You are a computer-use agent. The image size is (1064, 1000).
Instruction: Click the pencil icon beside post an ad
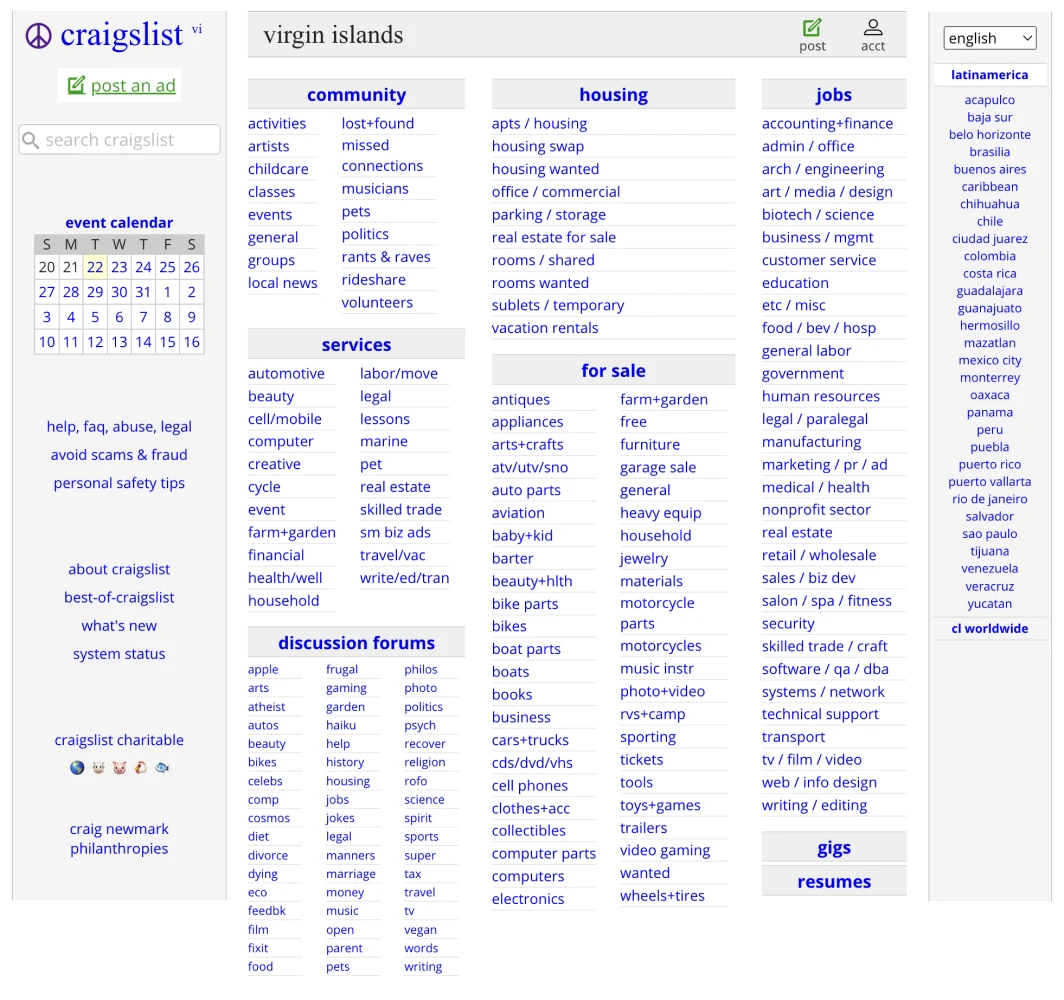(77, 85)
